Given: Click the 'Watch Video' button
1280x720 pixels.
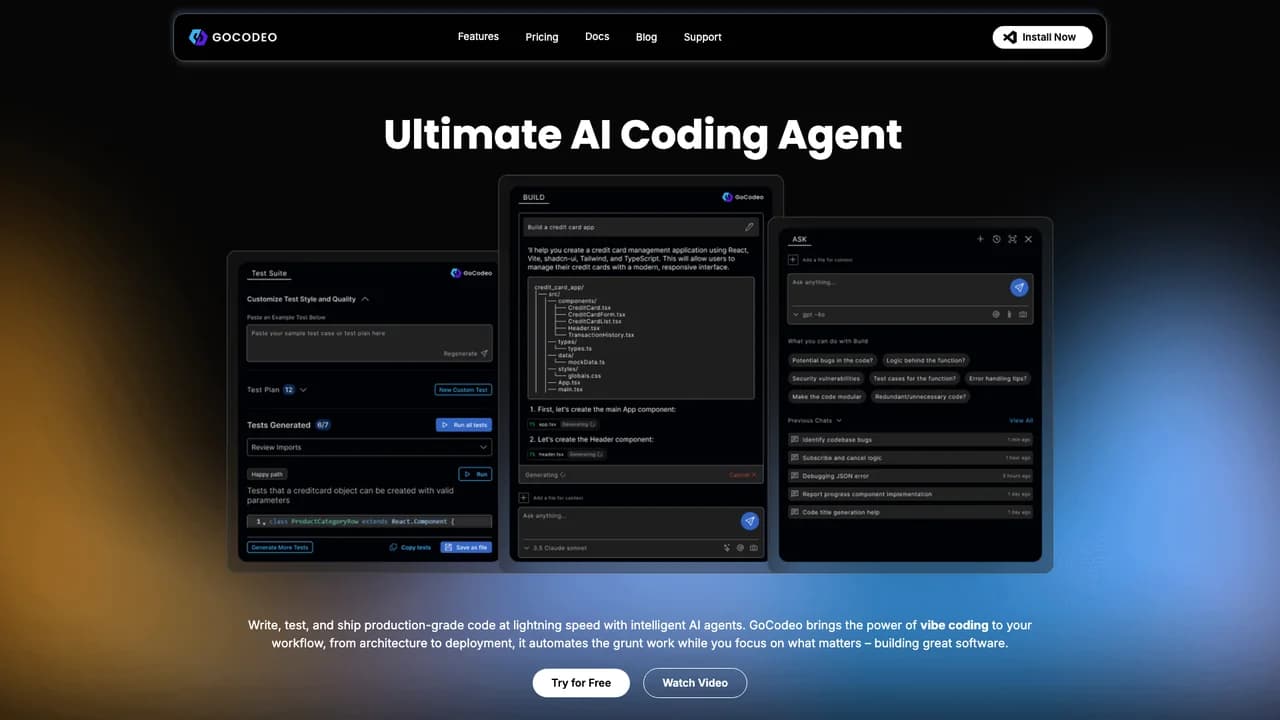Looking at the screenshot, I should pos(695,683).
